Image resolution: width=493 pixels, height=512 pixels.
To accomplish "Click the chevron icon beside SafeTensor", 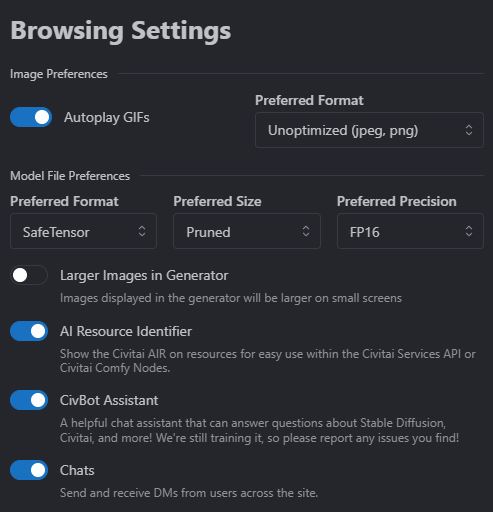I will pyautogui.click(x=142, y=231).
